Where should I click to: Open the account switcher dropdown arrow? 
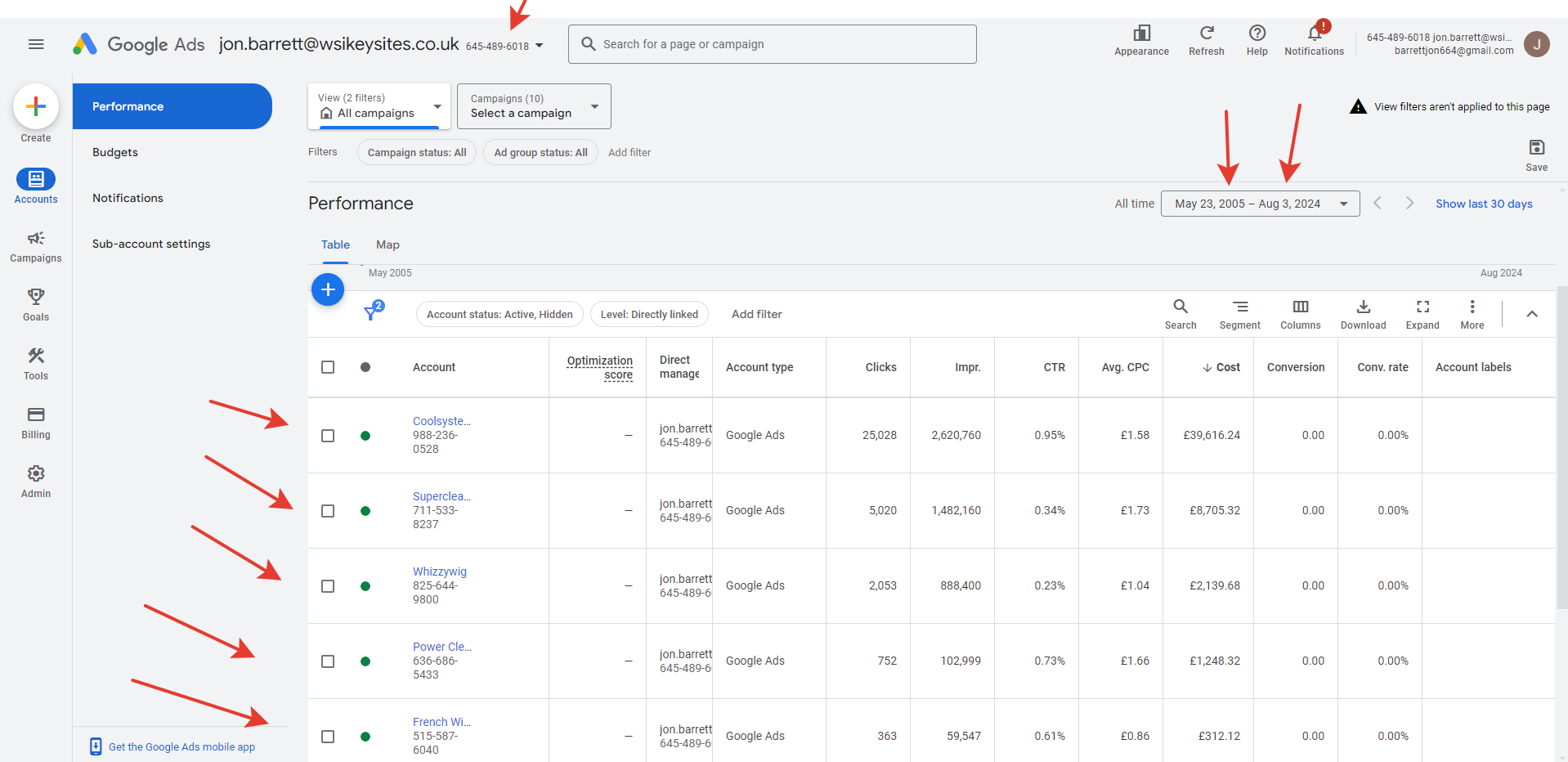point(540,46)
